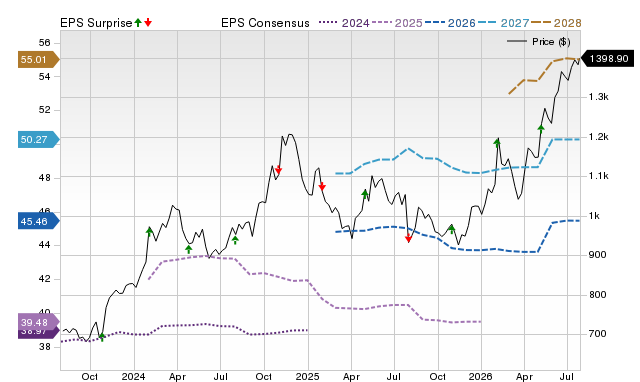This screenshot has width=640, height=382.
Task: Click the 2024 label on the time axis
Action: (x=133, y=376)
